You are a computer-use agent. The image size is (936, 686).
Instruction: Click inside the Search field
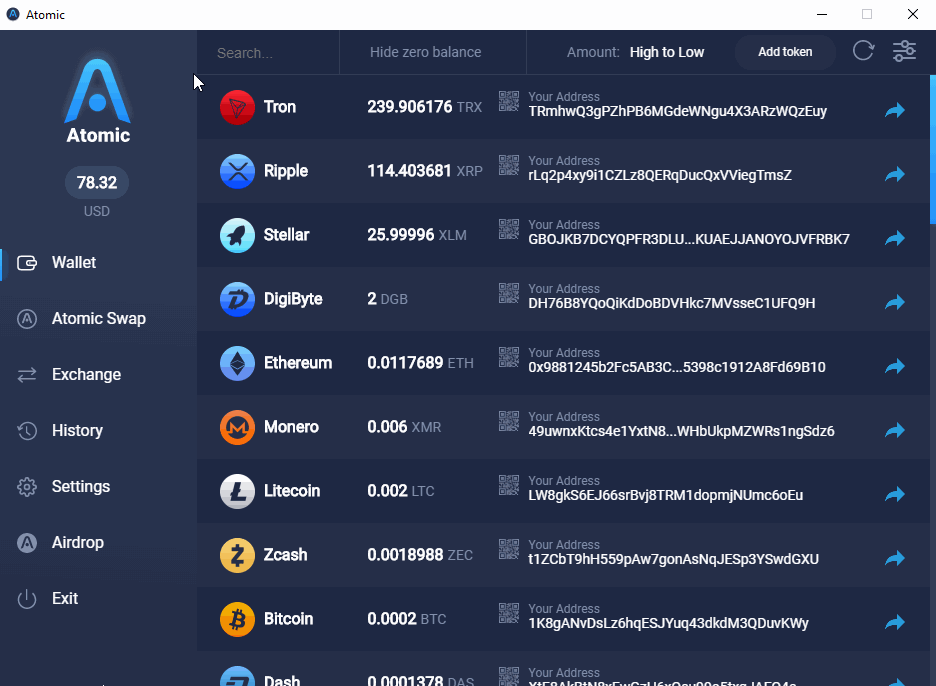(x=268, y=53)
